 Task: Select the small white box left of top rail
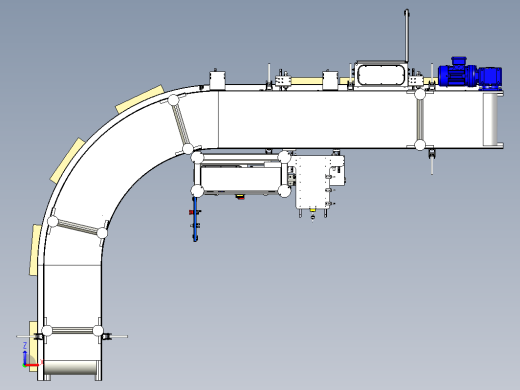click(x=217, y=80)
